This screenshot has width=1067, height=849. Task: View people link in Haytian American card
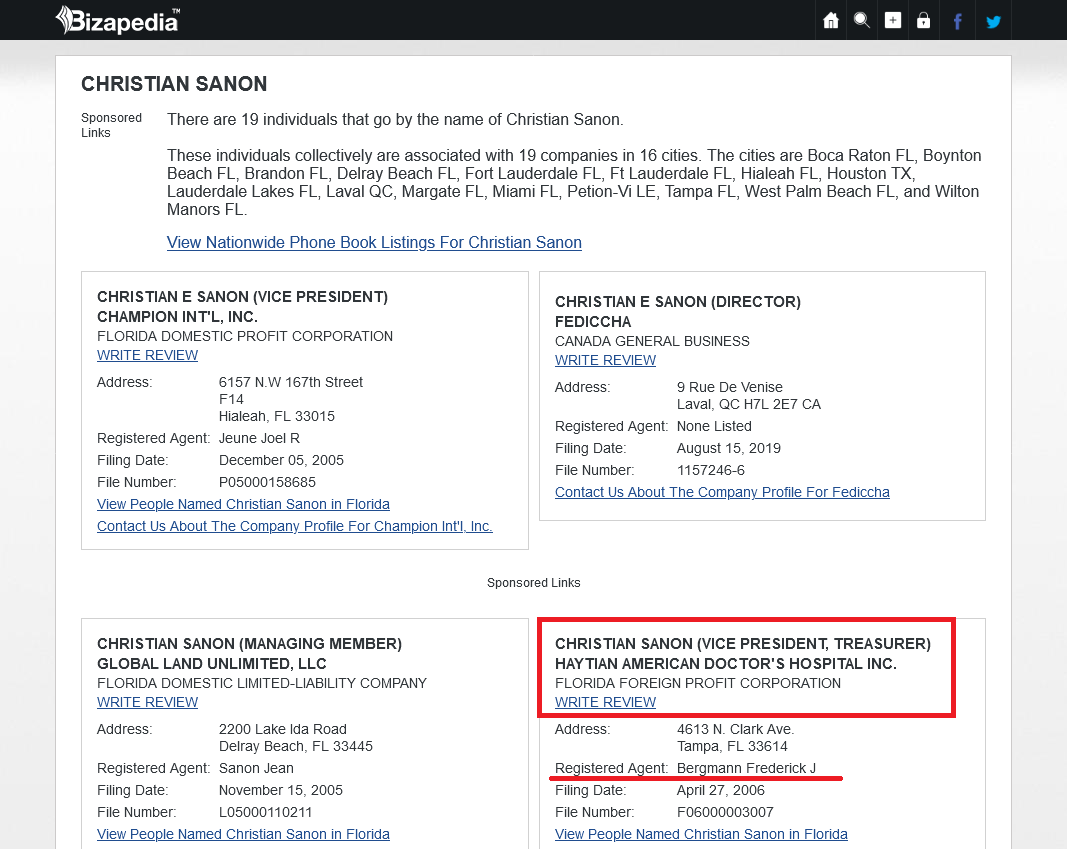[x=702, y=834]
